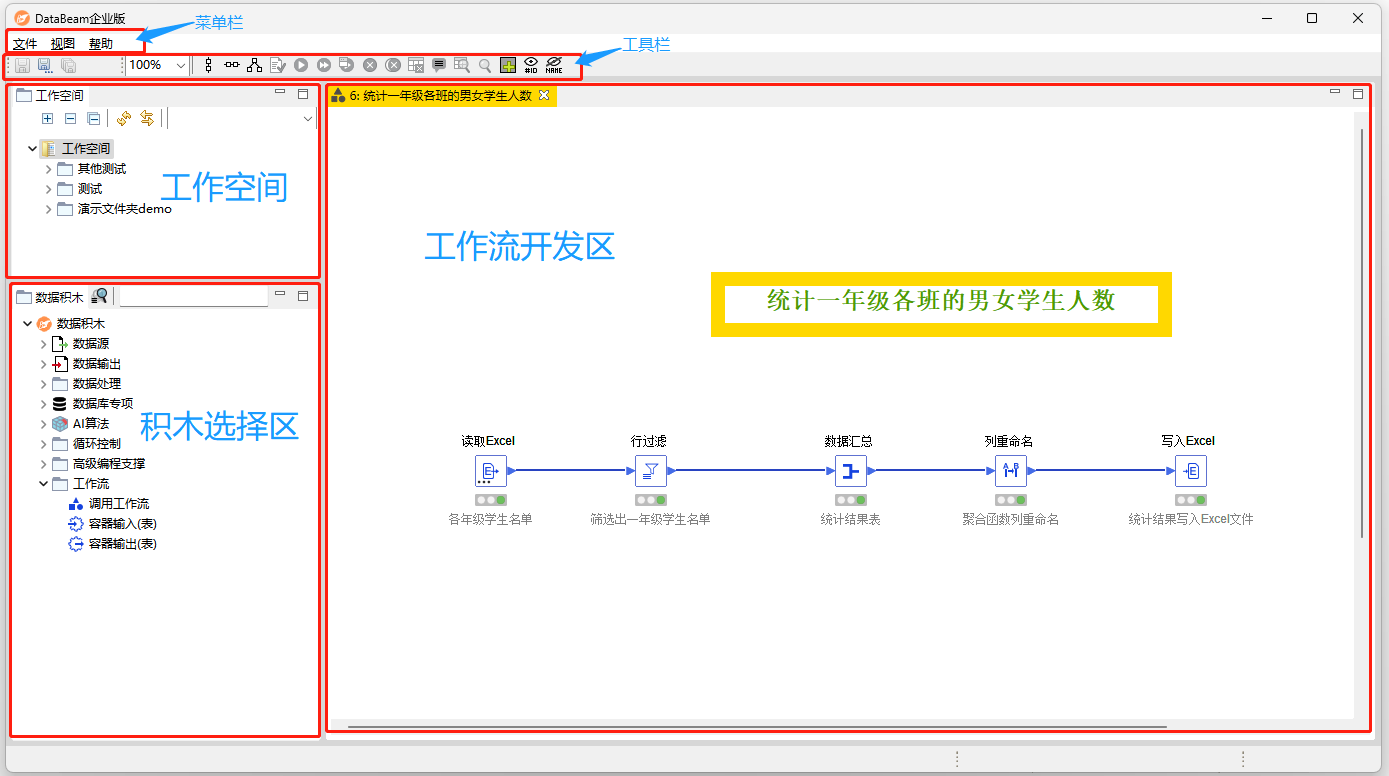This screenshot has height=776, width=1389.
Task: Select the 列重命名 node icon
Action: 1010,471
